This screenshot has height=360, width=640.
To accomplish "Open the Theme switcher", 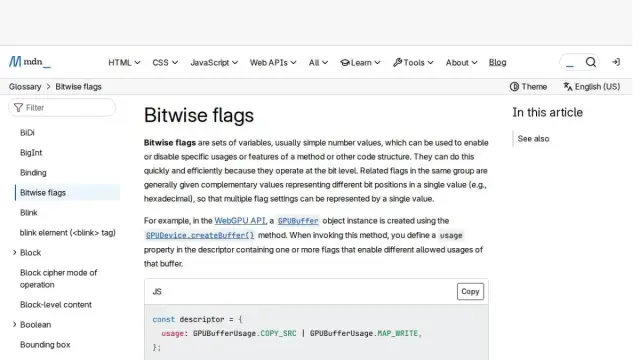I will point(528,87).
